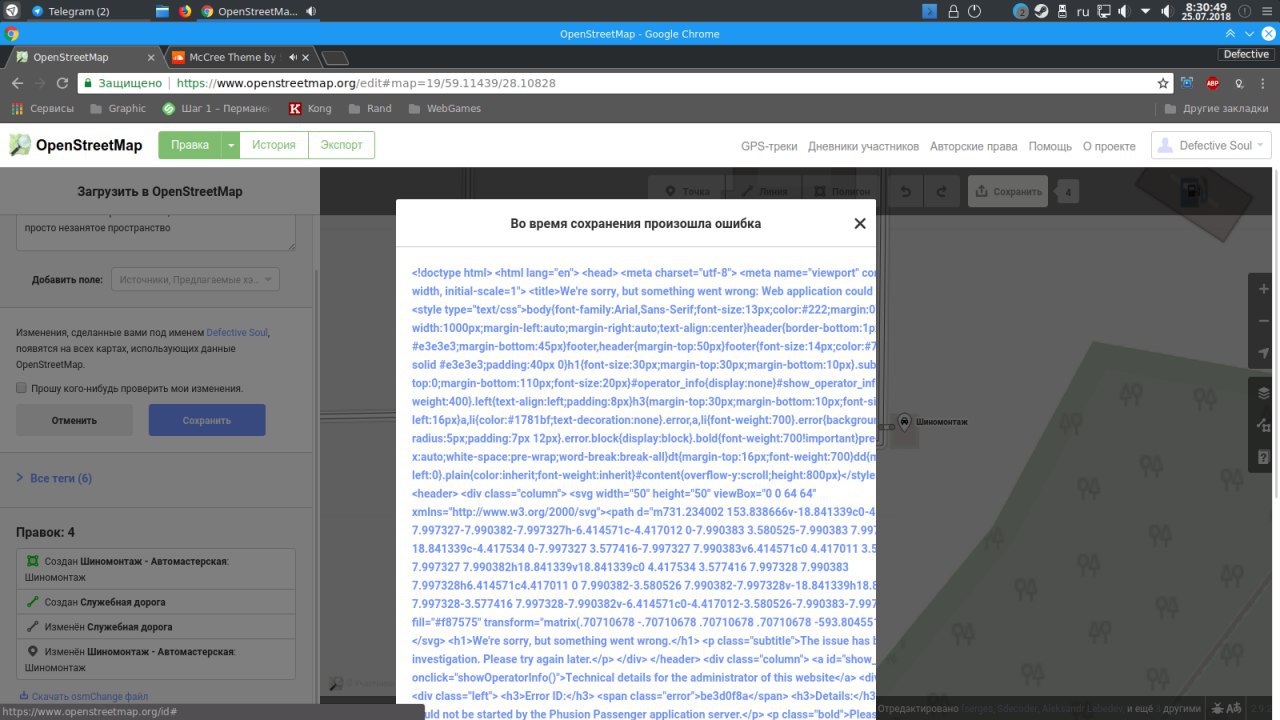Open the Добавить поле combo box
Screen dimensions: 1280x720
click(195, 280)
